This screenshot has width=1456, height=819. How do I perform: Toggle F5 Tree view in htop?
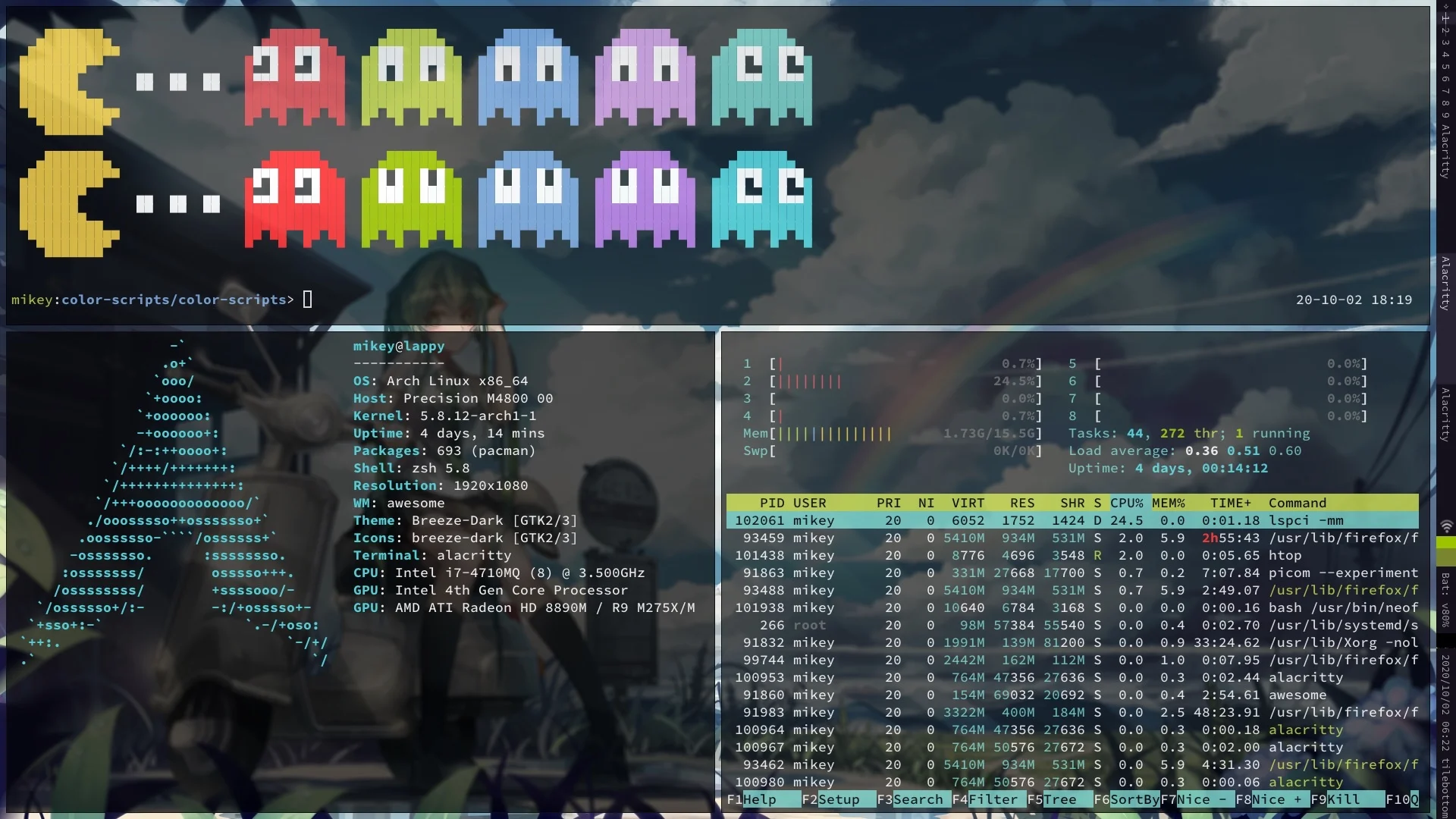coord(1059,799)
